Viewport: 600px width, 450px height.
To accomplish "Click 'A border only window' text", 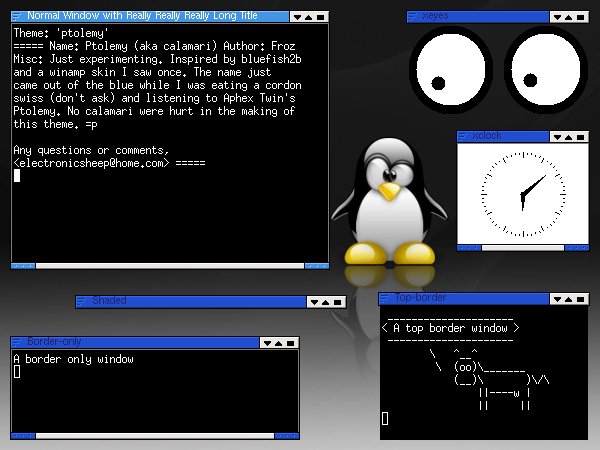I will pyautogui.click(x=73, y=359).
